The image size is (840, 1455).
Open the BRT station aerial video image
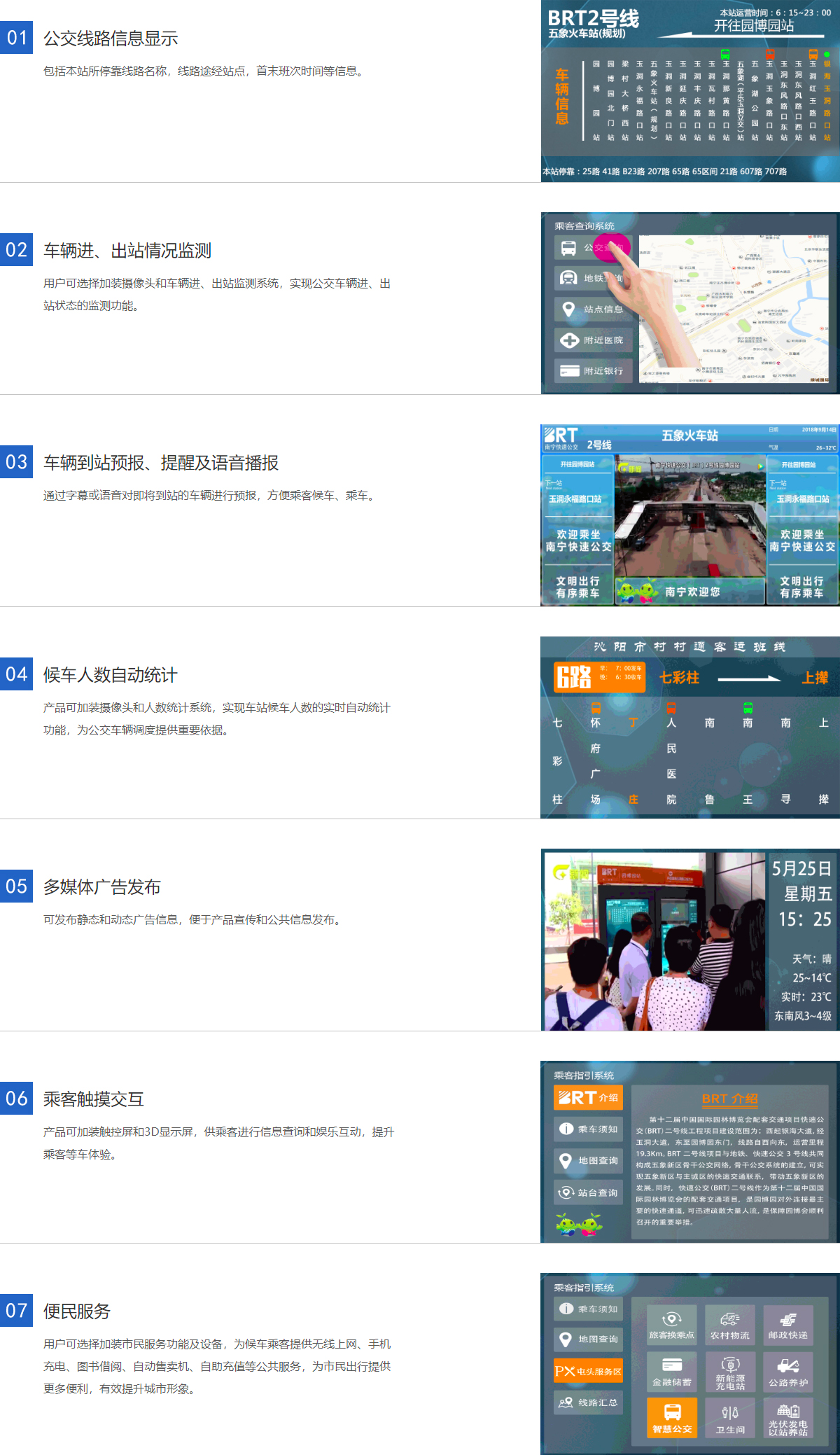689,515
